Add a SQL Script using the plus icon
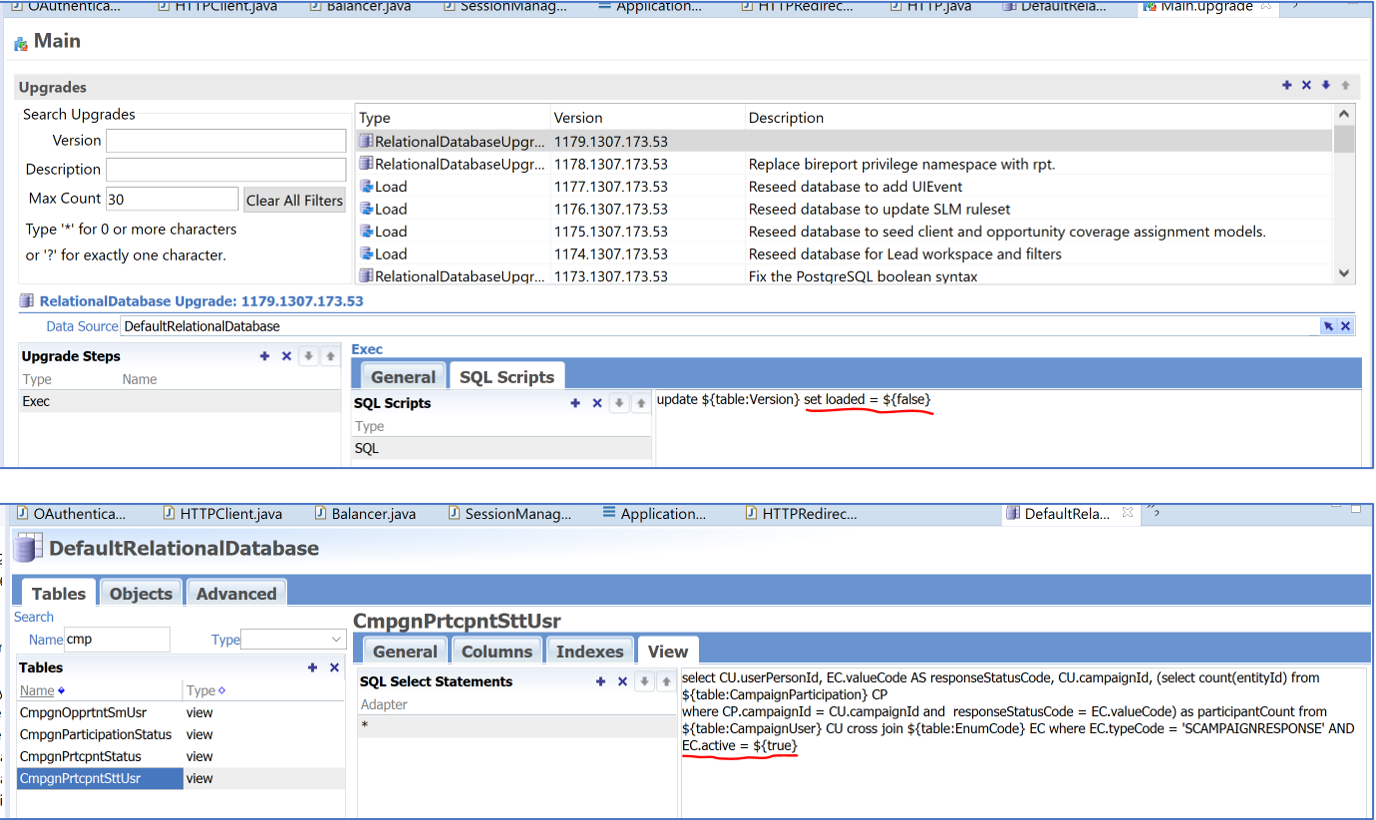Screen dimensions: 1376x820 point(575,402)
